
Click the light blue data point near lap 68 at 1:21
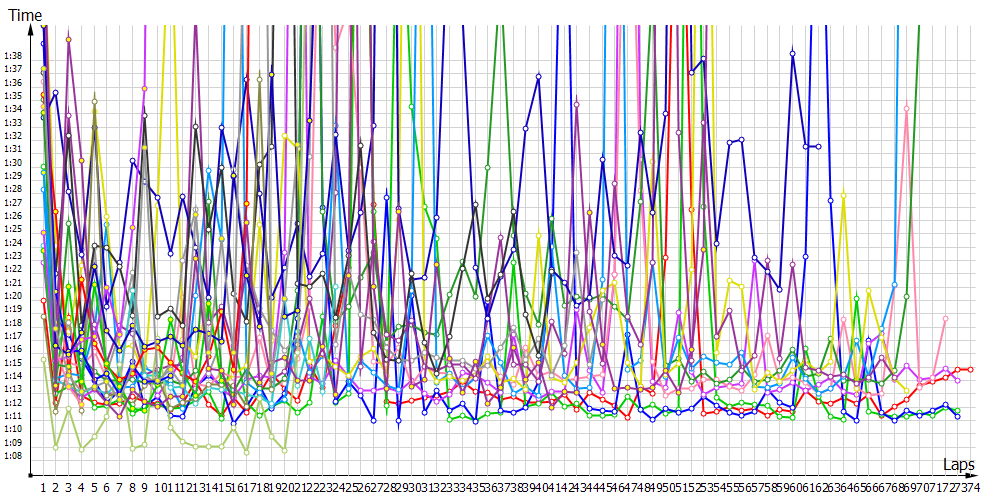[x=895, y=284]
